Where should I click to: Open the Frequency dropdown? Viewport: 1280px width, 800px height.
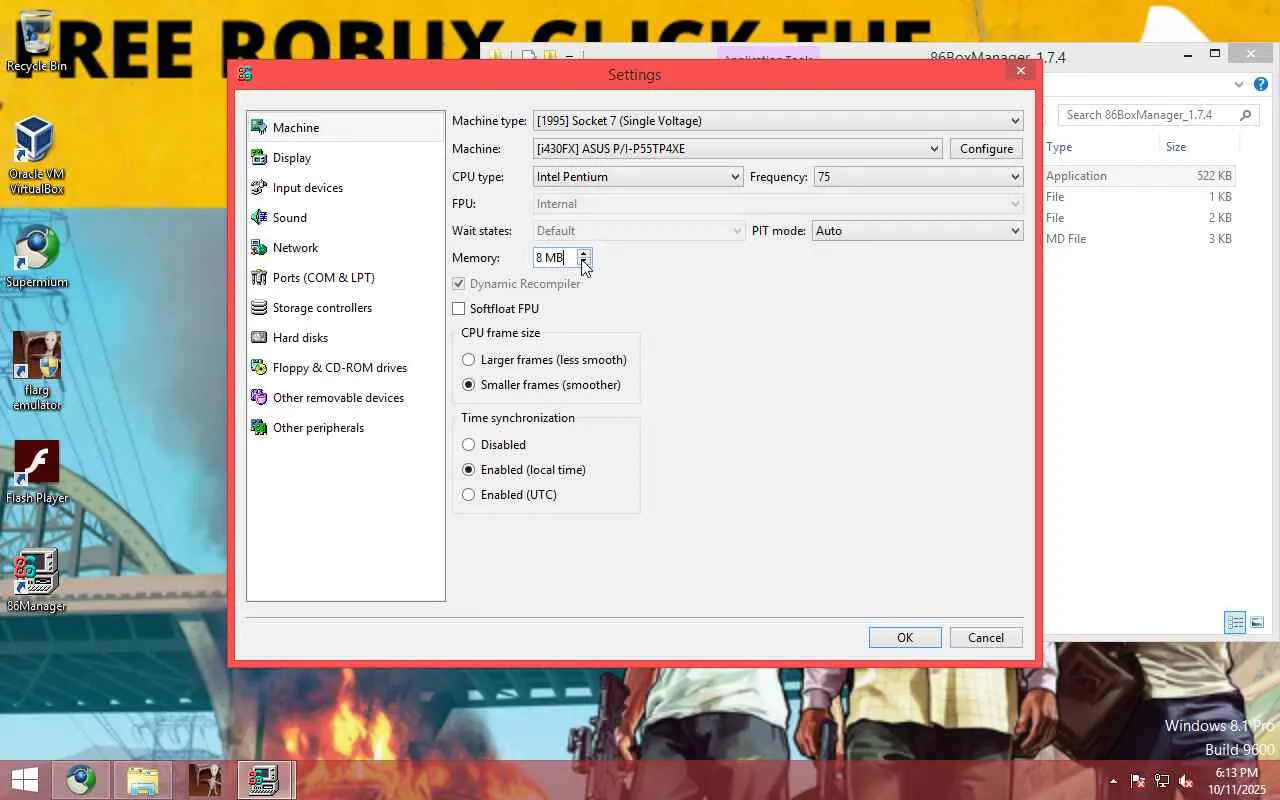tap(918, 177)
